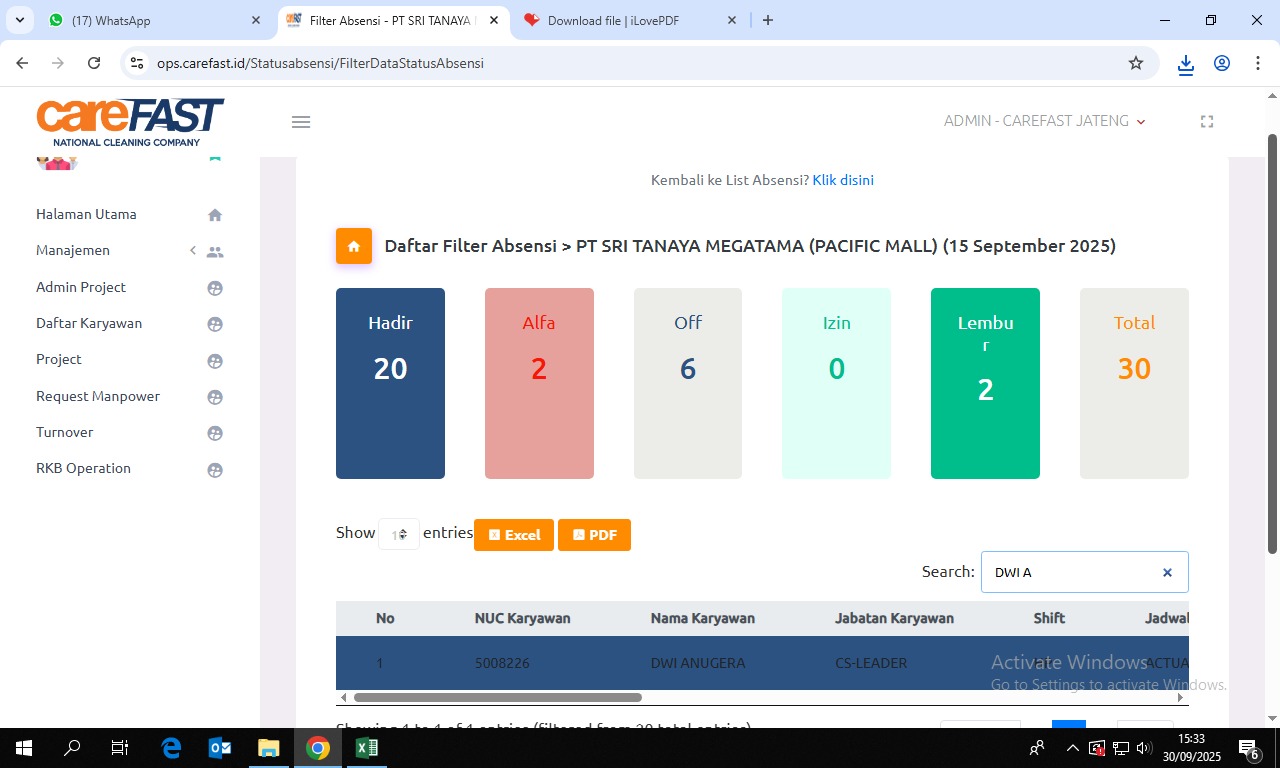This screenshot has width=1280, height=768.
Task: Click into the Search input field
Action: [1070, 573]
